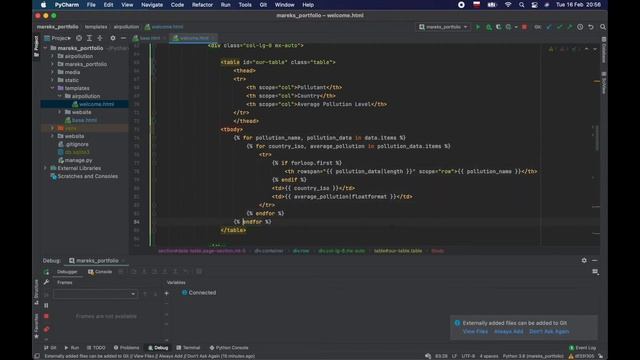Minimize Debug panel with dash icon
Screen dimensions: 640x360
coord(595,260)
